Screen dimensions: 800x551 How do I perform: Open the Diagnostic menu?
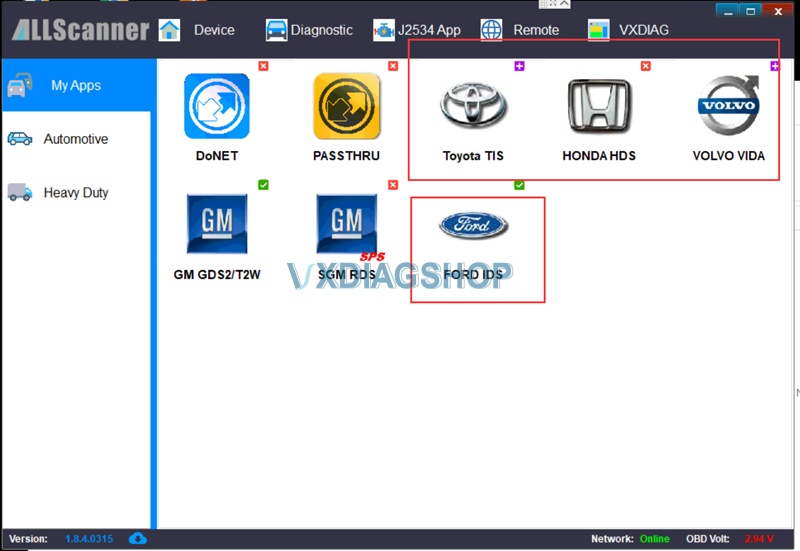(x=321, y=30)
